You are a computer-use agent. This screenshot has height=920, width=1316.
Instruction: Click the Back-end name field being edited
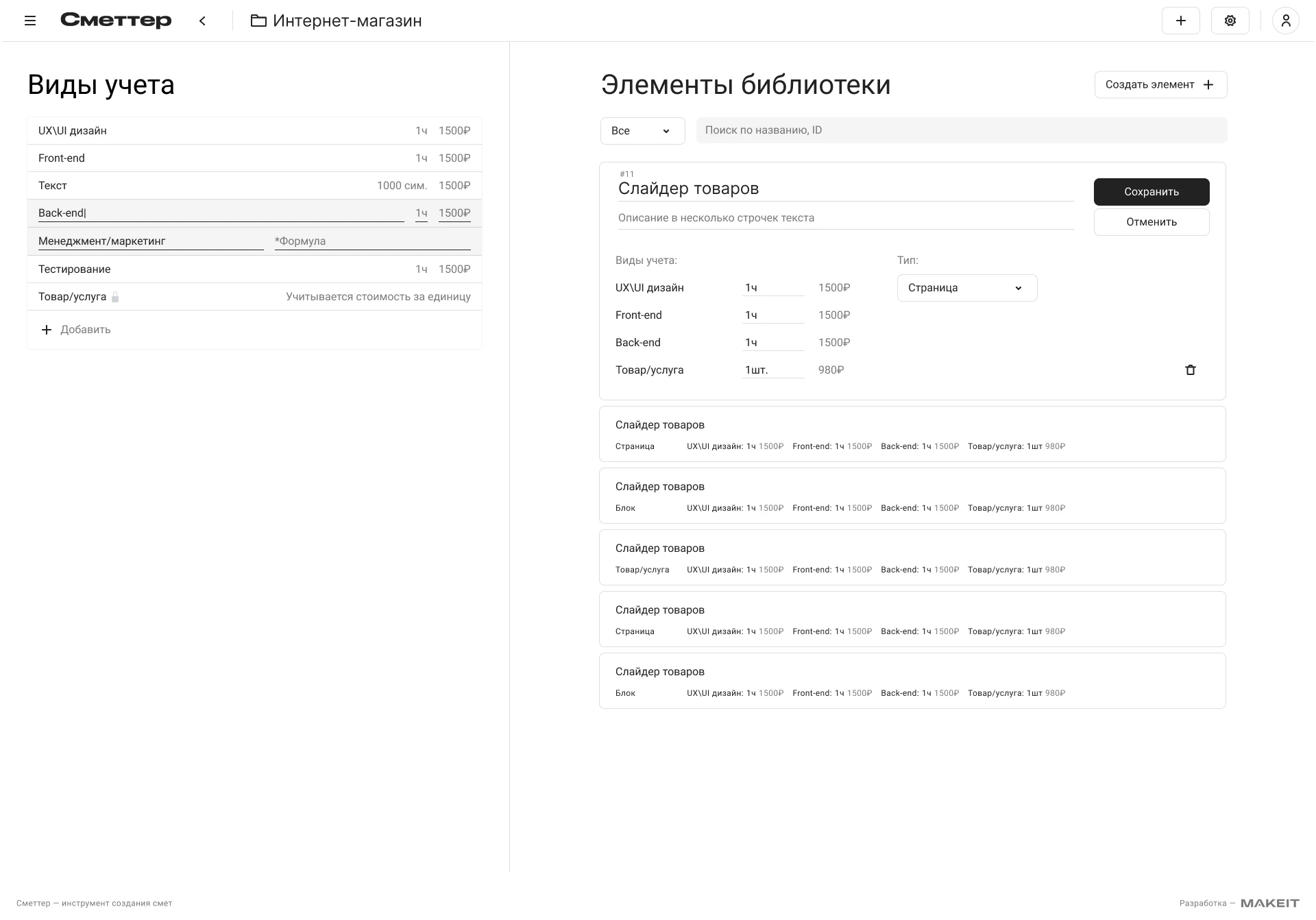click(x=221, y=213)
